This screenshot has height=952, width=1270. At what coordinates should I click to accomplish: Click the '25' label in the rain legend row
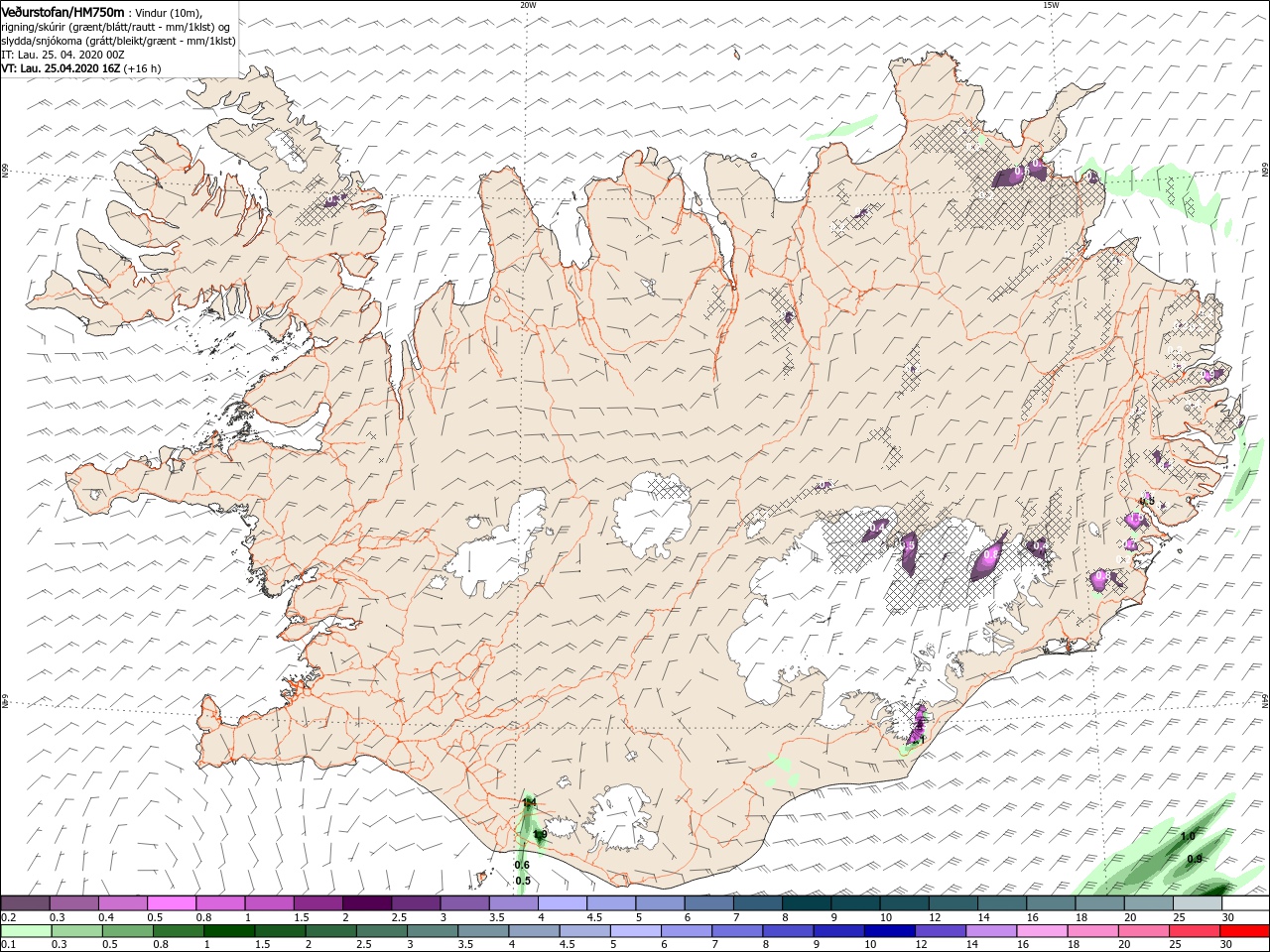tap(1177, 945)
